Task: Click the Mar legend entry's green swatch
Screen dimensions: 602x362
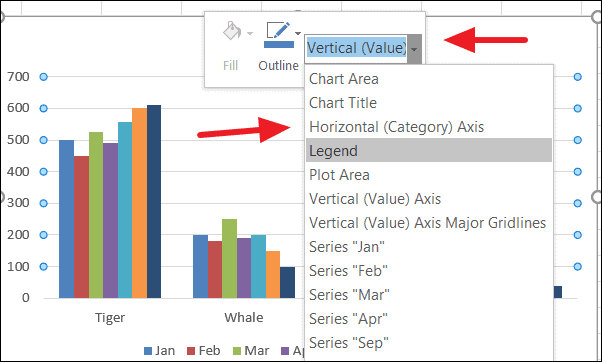Action: point(237,351)
